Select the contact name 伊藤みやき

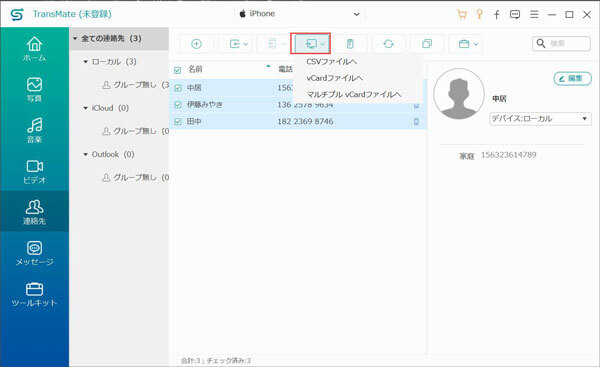point(205,104)
